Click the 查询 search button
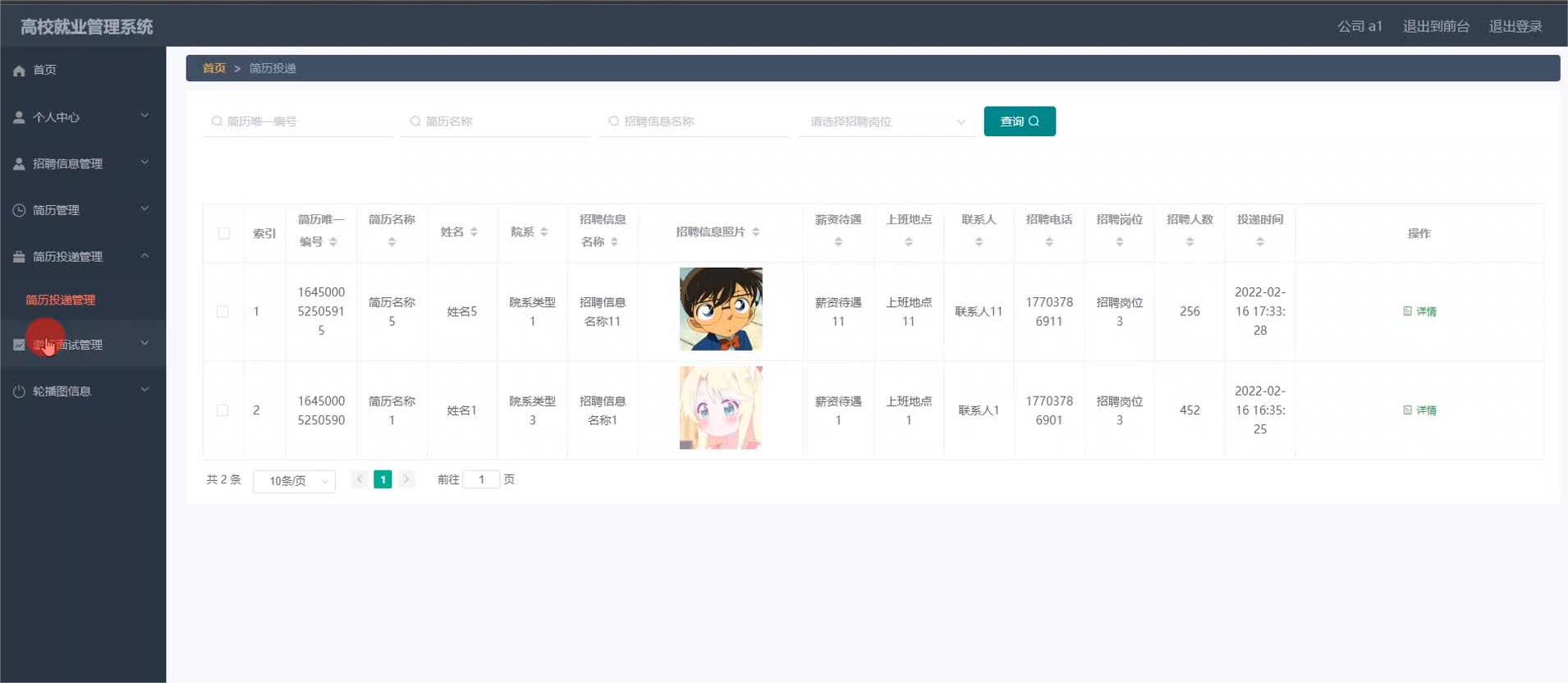Screen dimensions: 1568x683 (1020, 121)
